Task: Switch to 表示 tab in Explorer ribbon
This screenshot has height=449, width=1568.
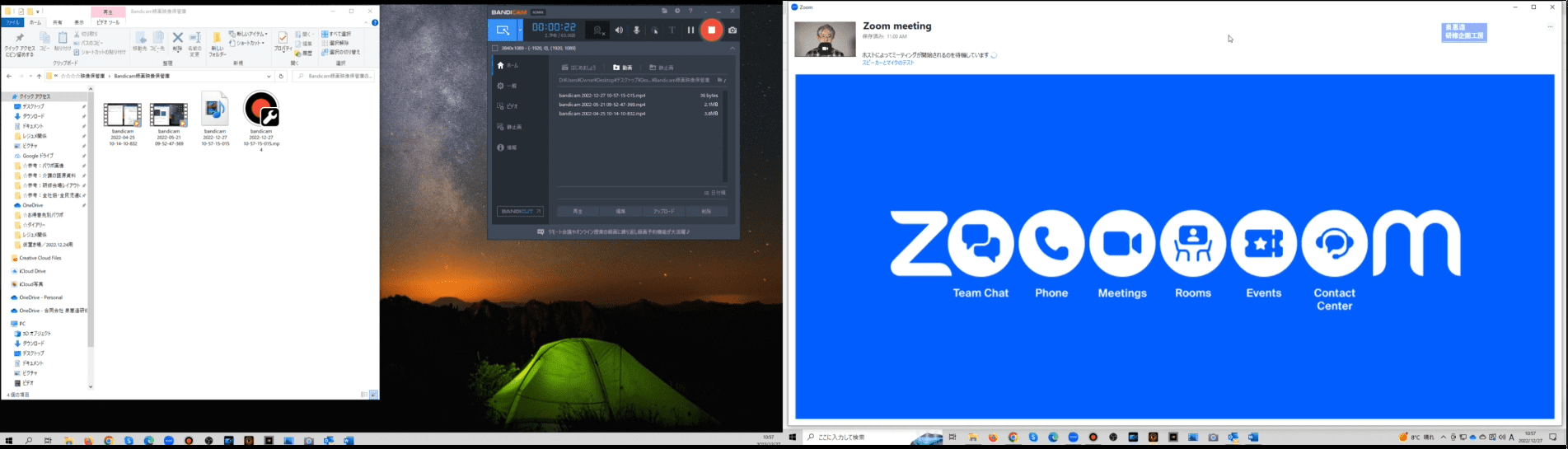Action: (79, 22)
